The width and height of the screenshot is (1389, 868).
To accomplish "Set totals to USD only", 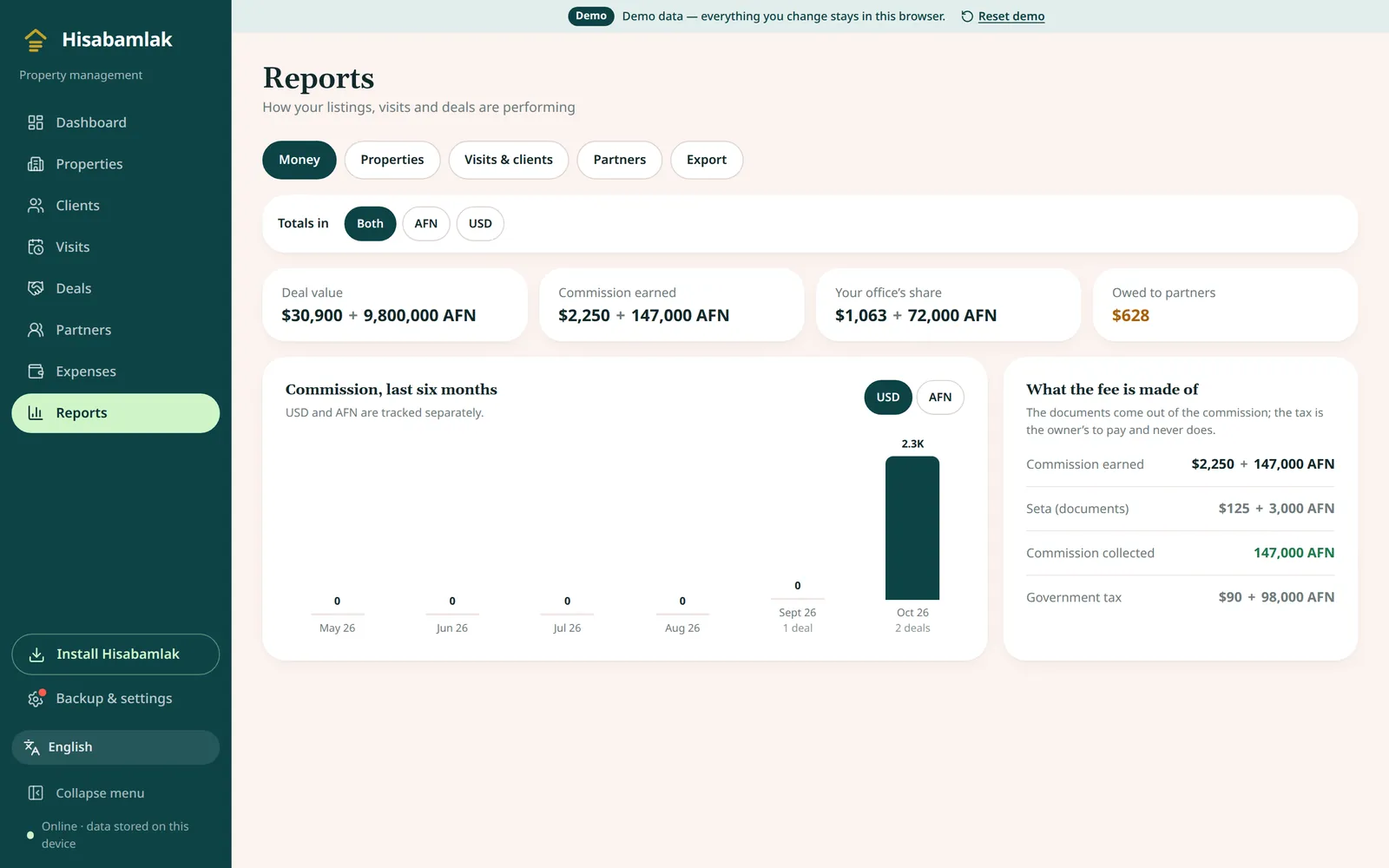I will [480, 224].
